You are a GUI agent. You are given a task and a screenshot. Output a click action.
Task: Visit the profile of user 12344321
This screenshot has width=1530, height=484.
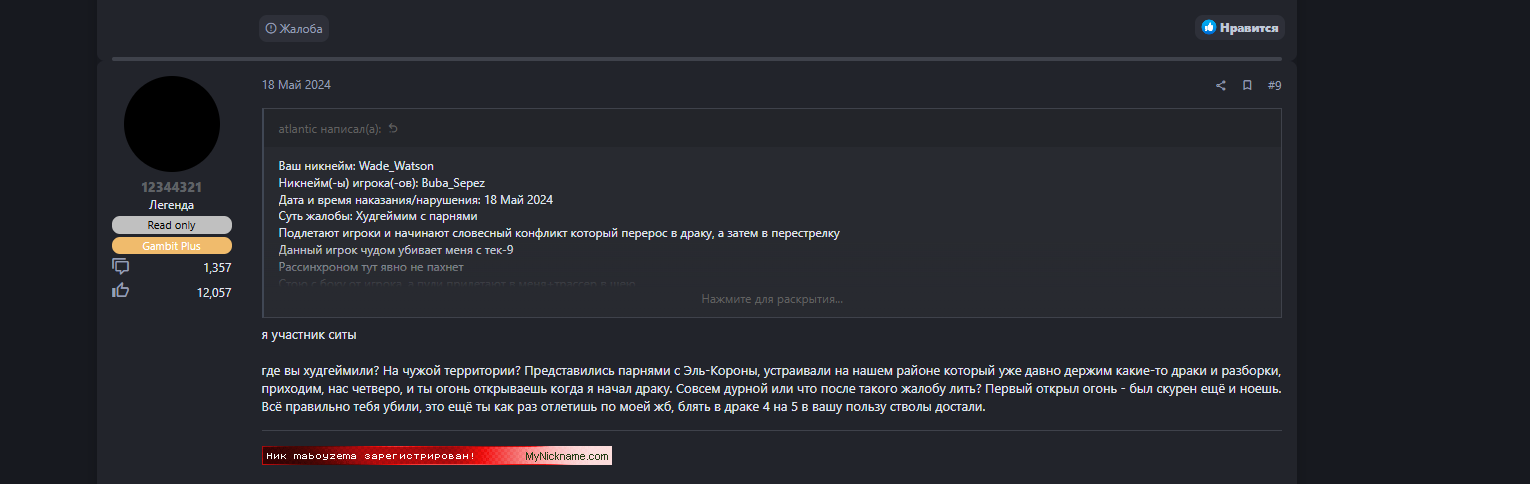pyautogui.click(x=172, y=187)
